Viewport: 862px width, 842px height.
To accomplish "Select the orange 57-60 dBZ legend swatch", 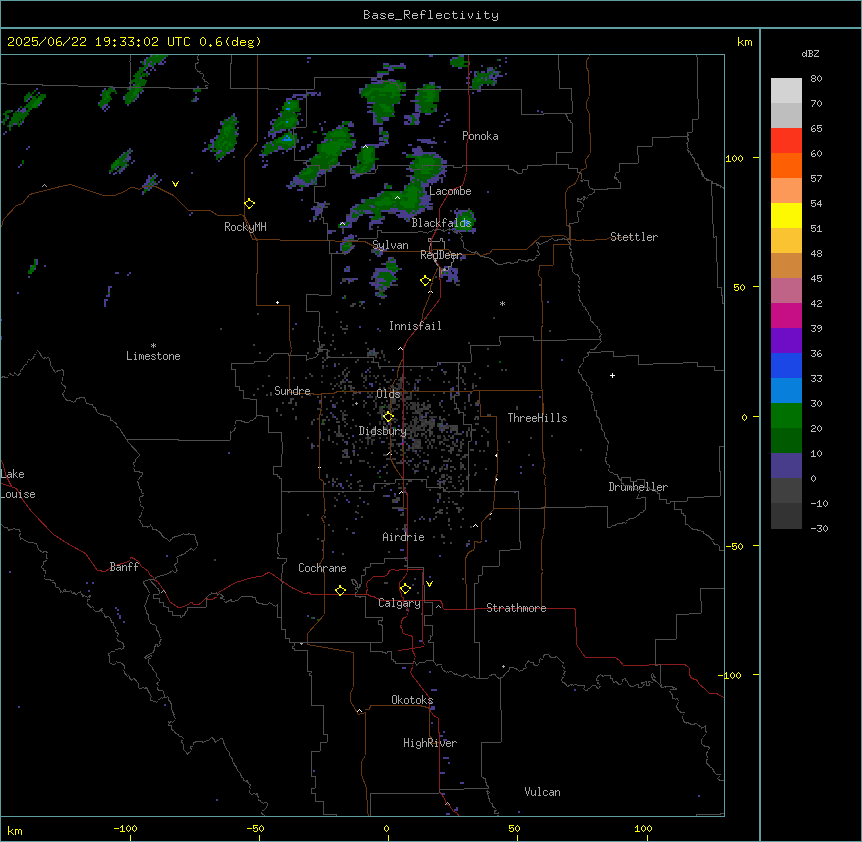I will [x=786, y=165].
